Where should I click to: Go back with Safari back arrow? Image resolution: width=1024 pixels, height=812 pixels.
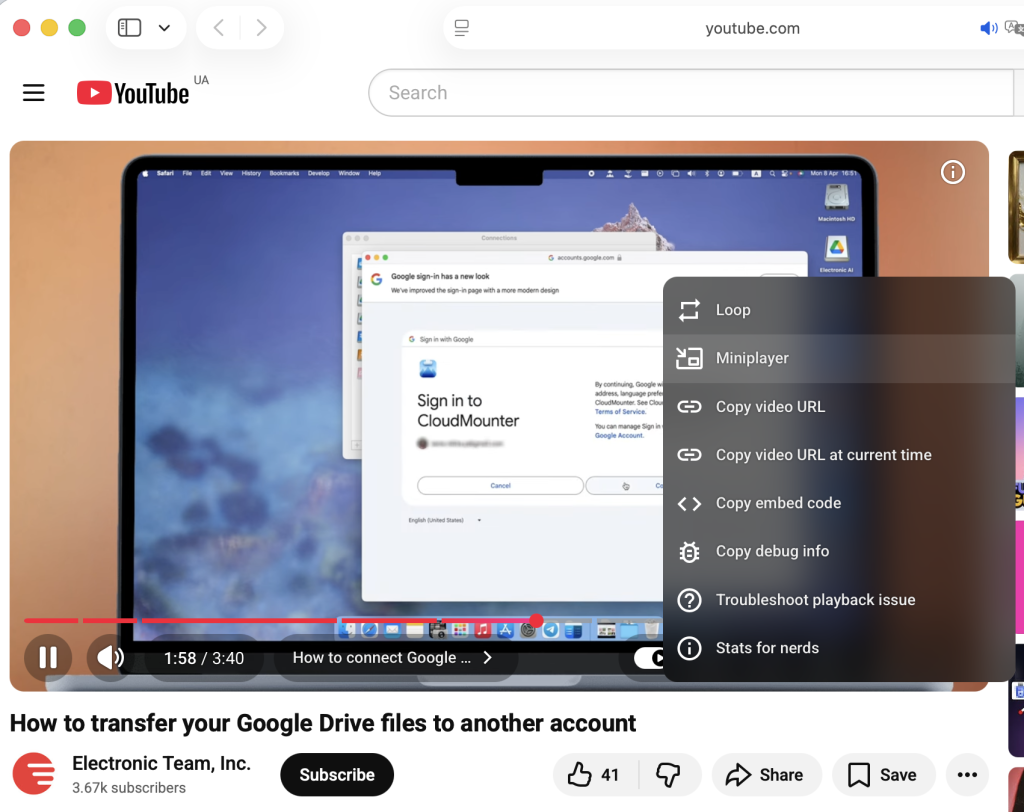pyautogui.click(x=219, y=27)
